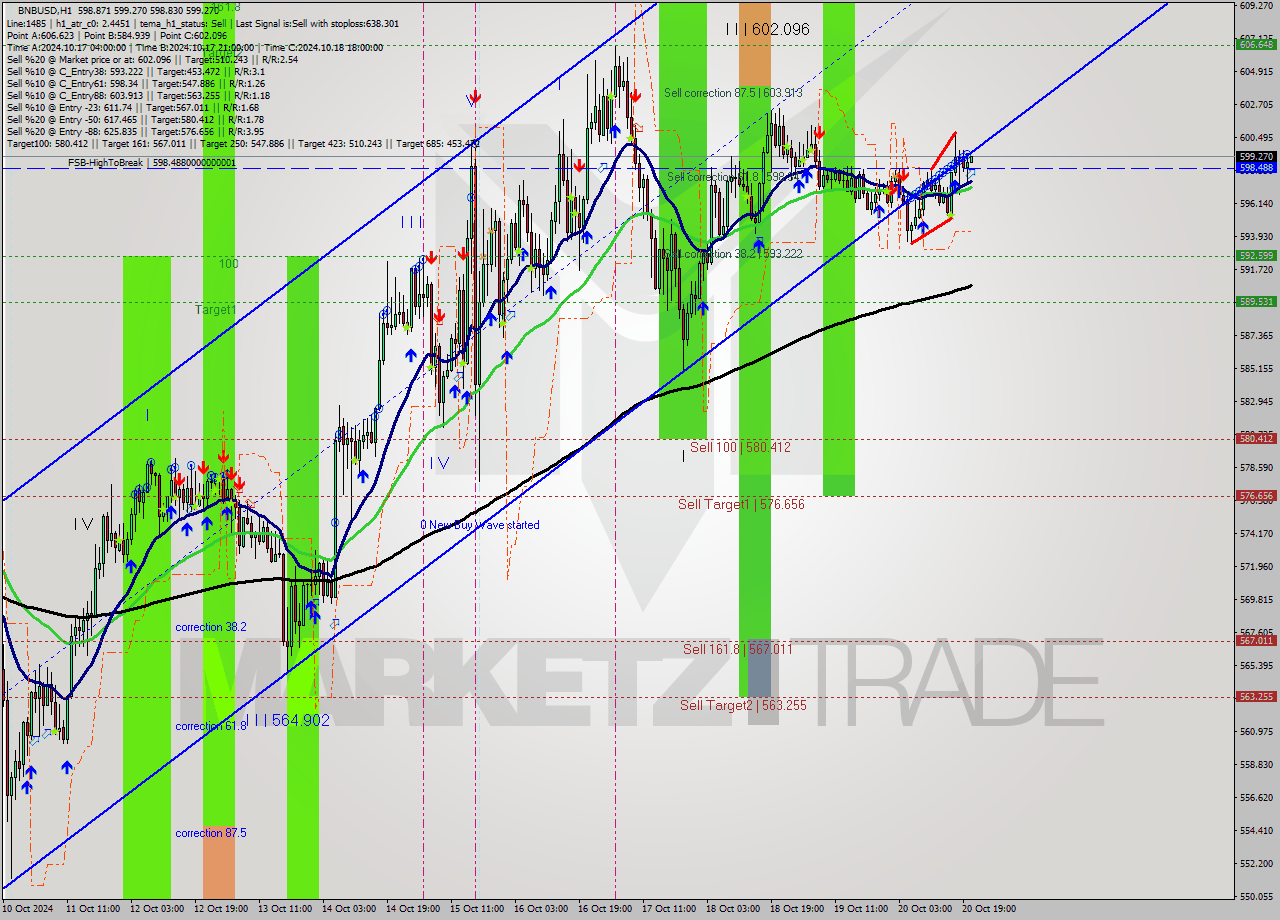The height and width of the screenshot is (920, 1280).
Task: Click the 'correction 87.5' label
Action: click(x=211, y=833)
